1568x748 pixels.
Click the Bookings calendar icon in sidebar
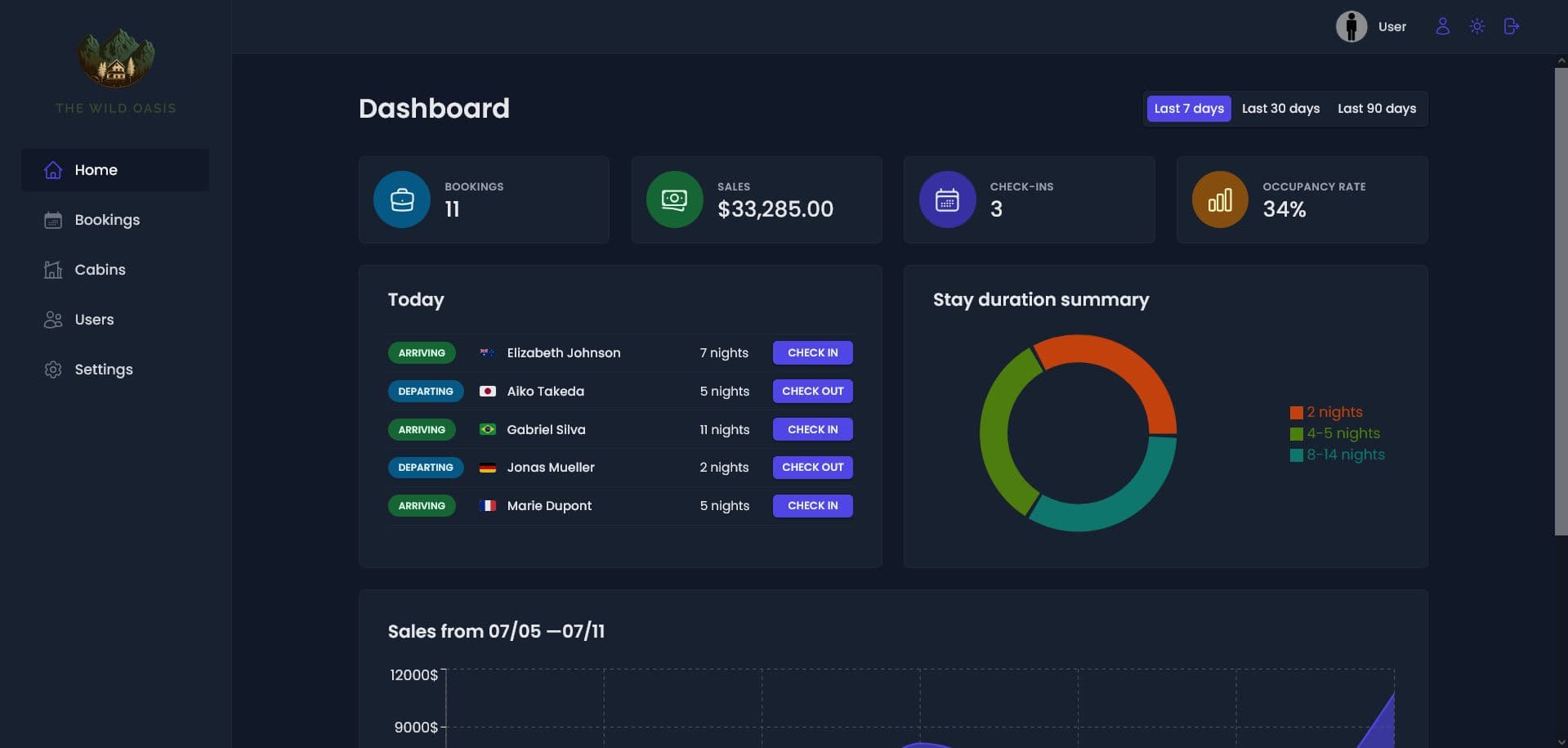click(x=53, y=220)
